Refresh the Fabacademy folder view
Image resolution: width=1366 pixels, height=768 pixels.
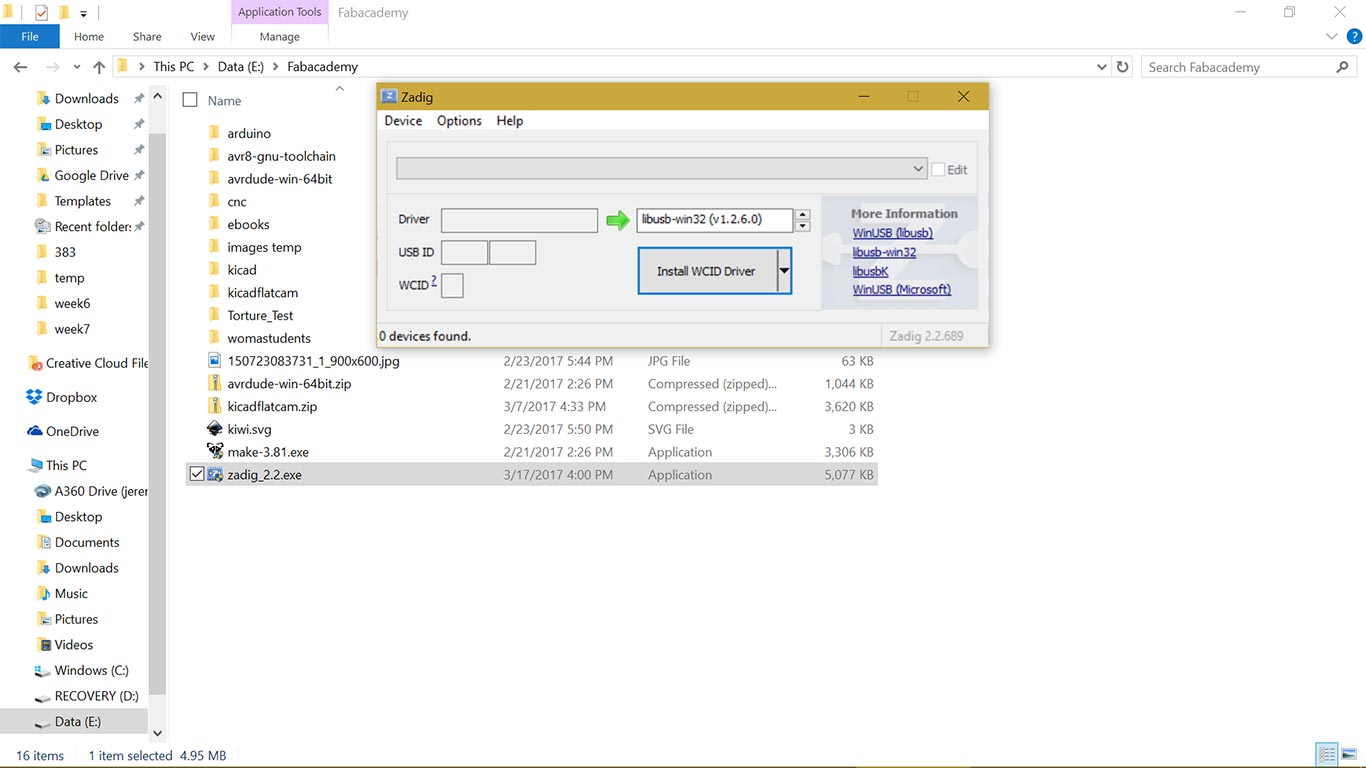click(1122, 67)
